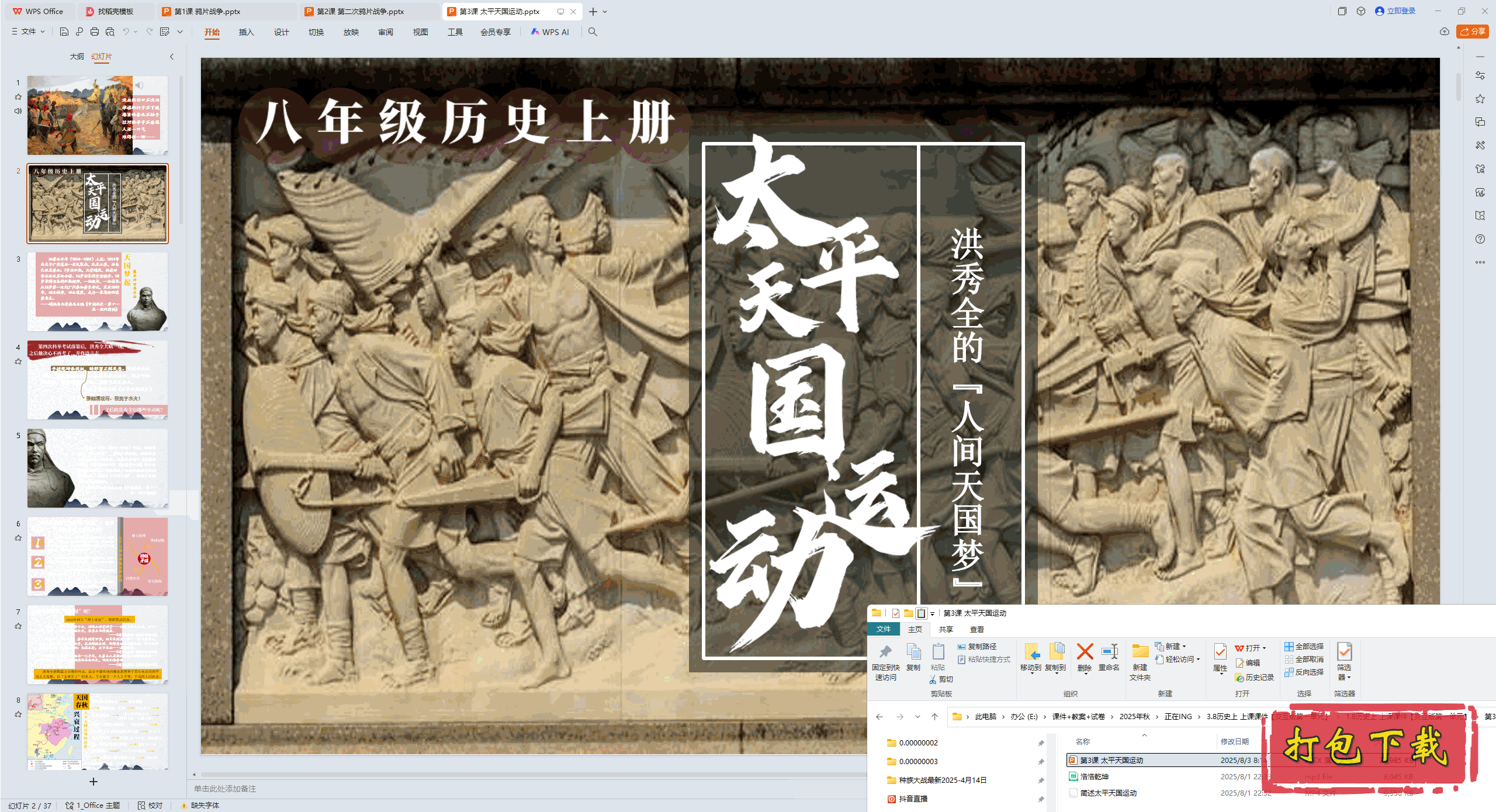Toggle the star marker on slide 6
The image size is (1496, 812).
[18, 538]
